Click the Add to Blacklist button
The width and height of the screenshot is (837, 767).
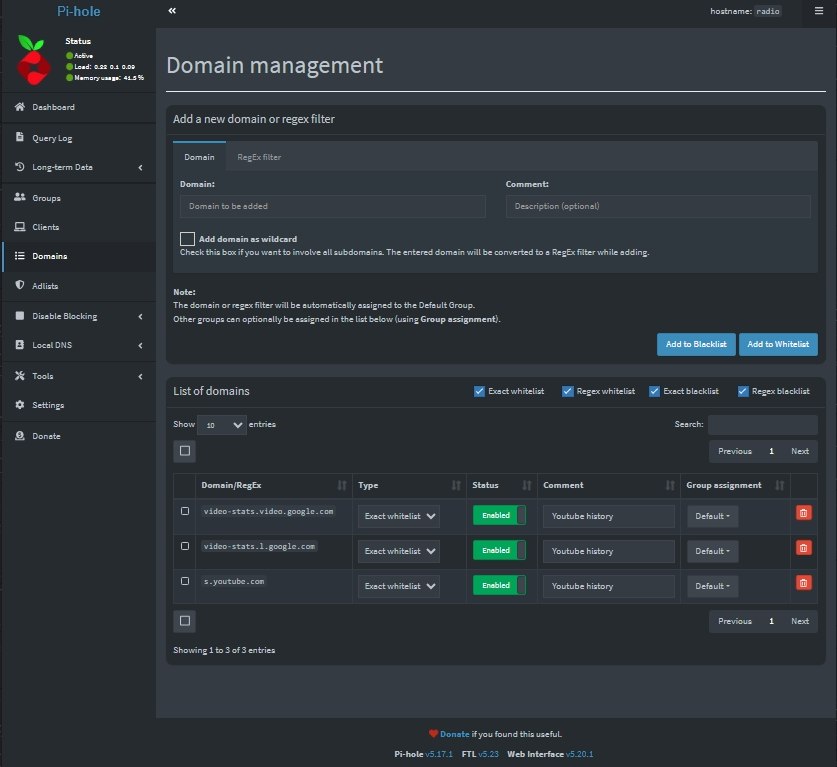coord(696,344)
